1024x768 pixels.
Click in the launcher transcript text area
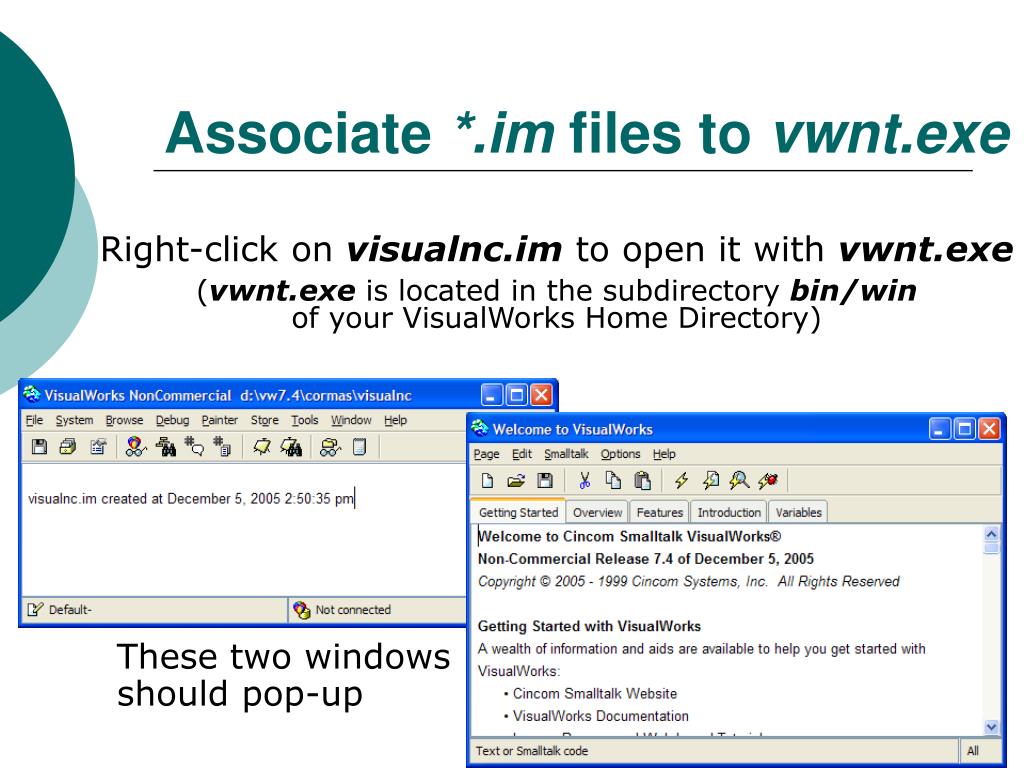tap(244, 529)
